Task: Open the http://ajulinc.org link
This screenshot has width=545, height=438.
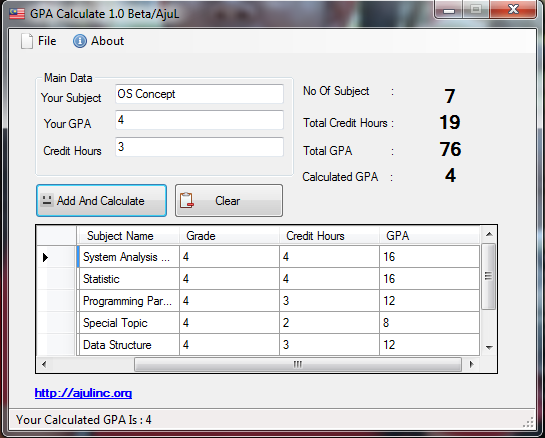Action: pyautogui.click(x=83, y=393)
